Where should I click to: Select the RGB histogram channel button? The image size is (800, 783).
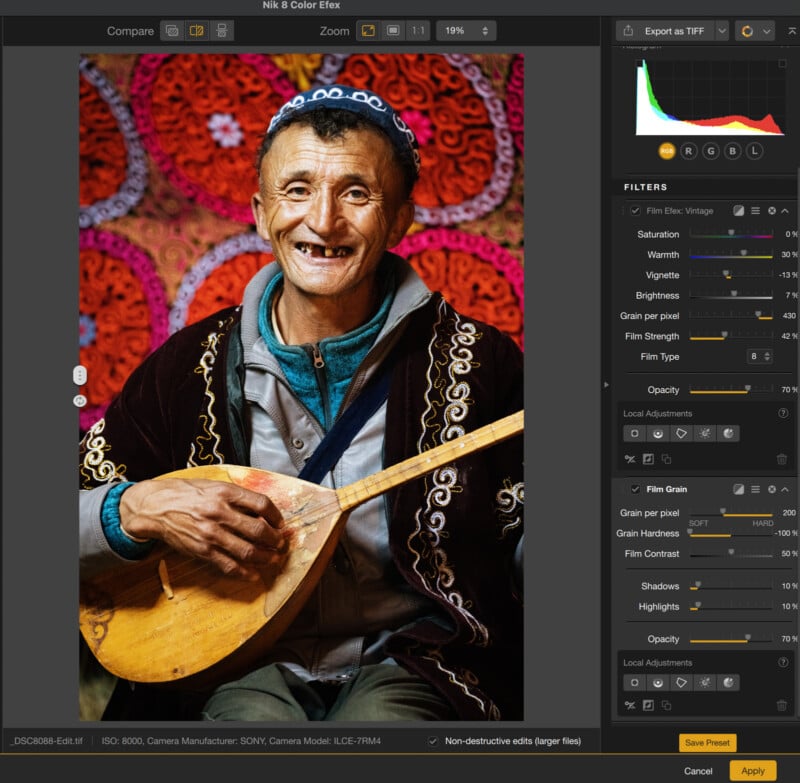[x=667, y=150]
